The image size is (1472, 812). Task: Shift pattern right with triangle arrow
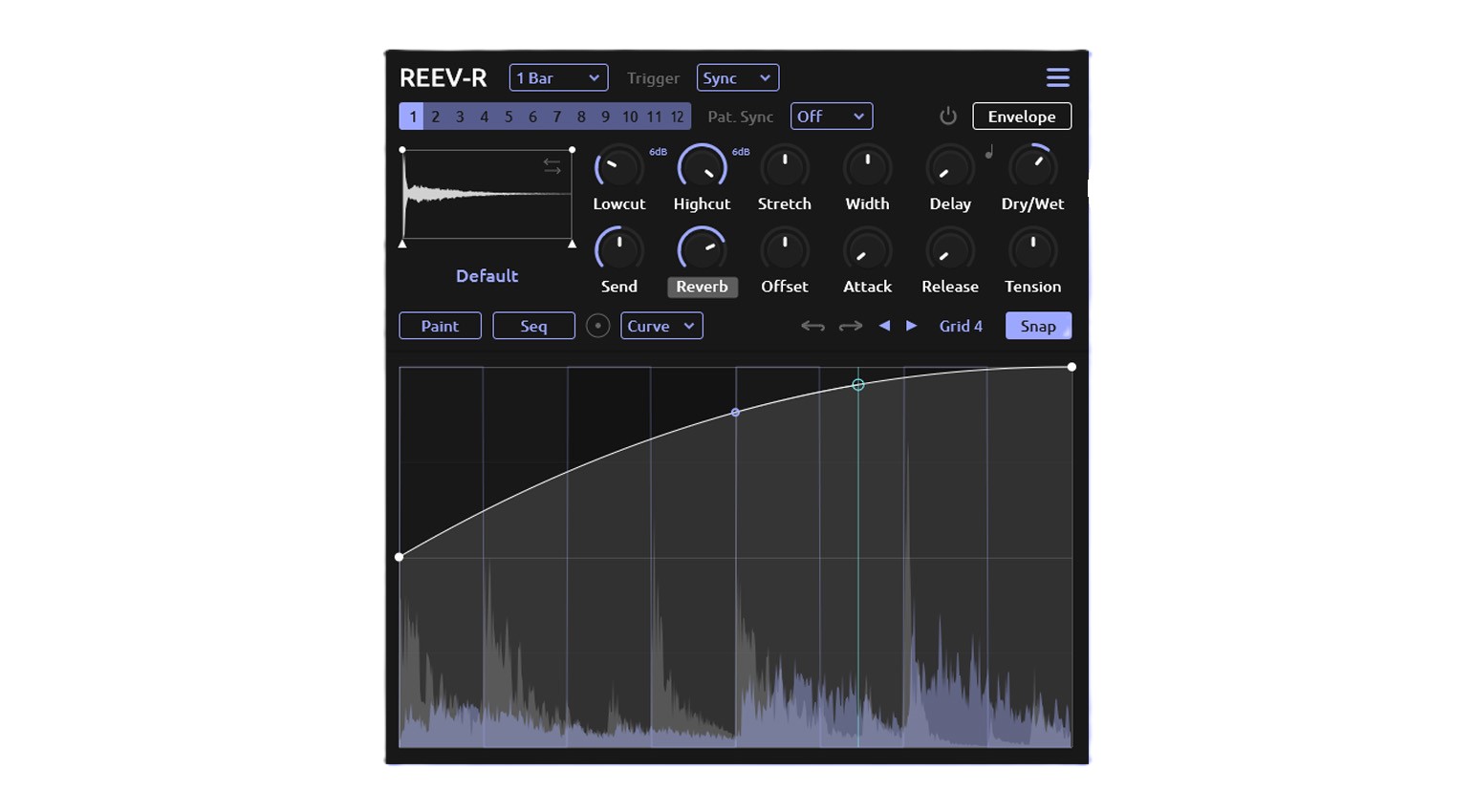coord(912,326)
